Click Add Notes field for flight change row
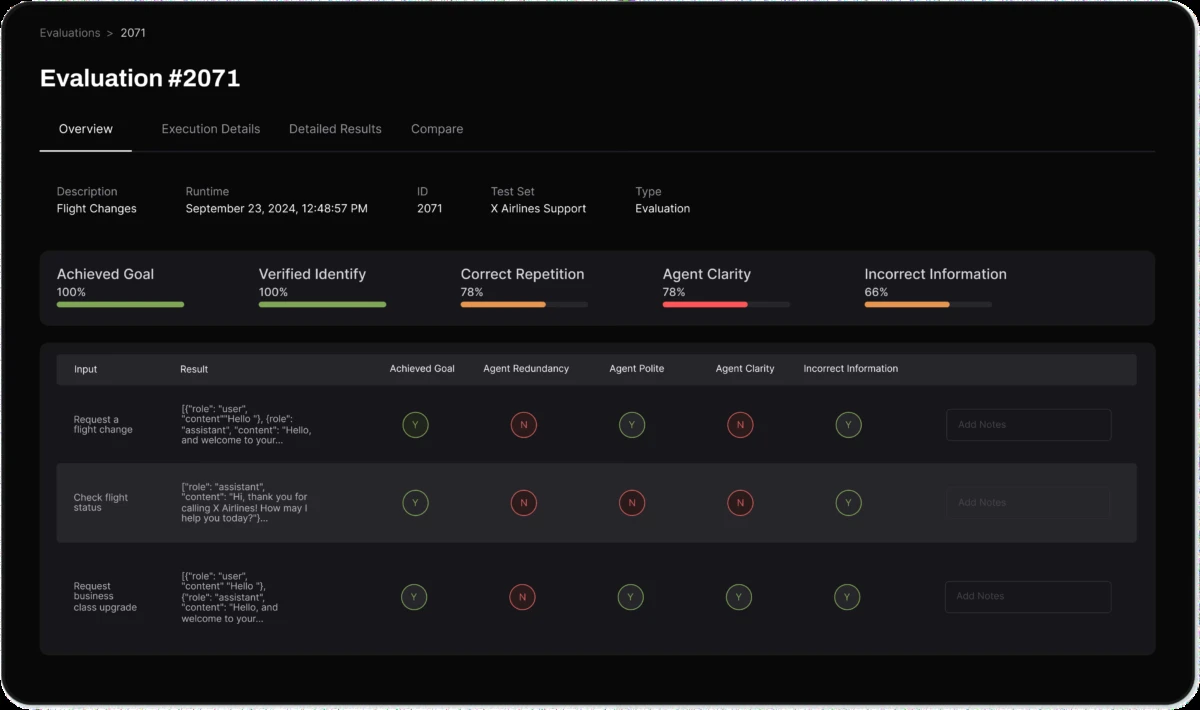The height and width of the screenshot is (710, 1200). pos(1028,425)
